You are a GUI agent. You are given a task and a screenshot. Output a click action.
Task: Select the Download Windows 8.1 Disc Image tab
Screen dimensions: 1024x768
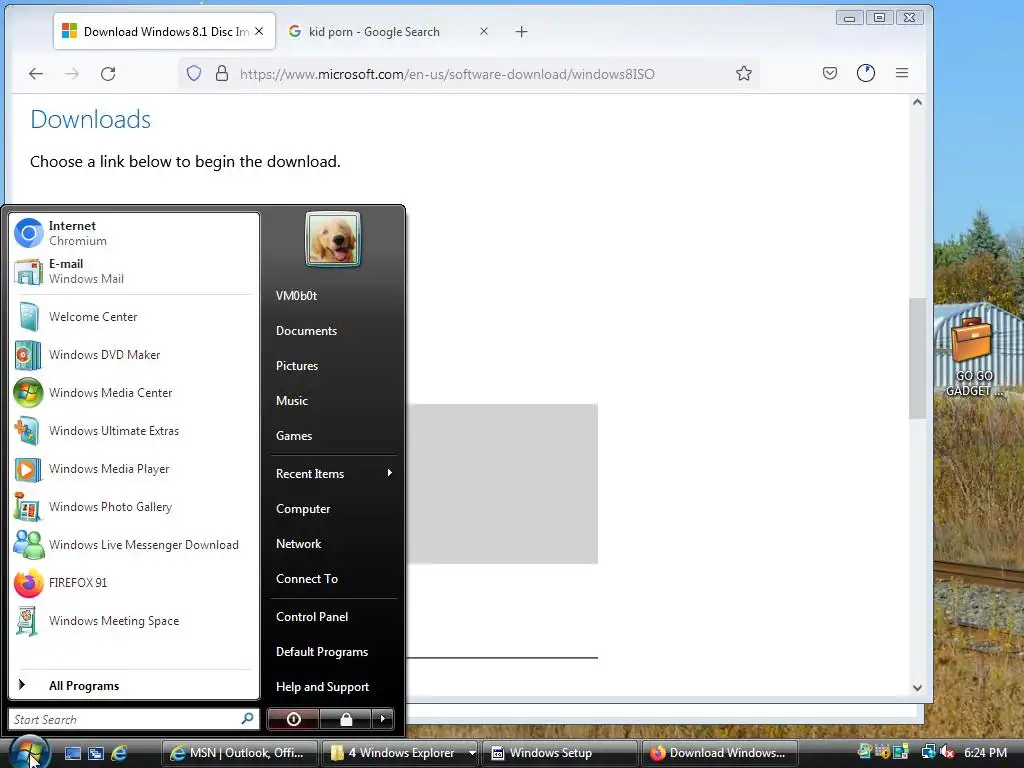pyautogui.click(x=164, y=31)
